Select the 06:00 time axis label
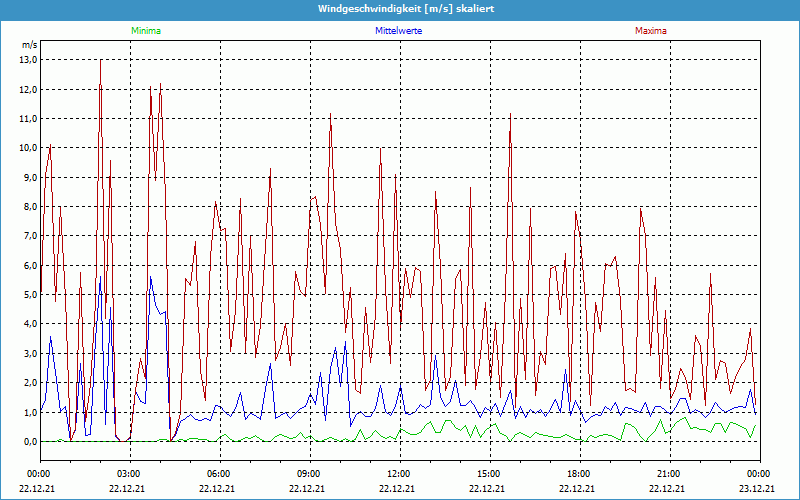Screen dimensions: 800x500 click(219, 474)
